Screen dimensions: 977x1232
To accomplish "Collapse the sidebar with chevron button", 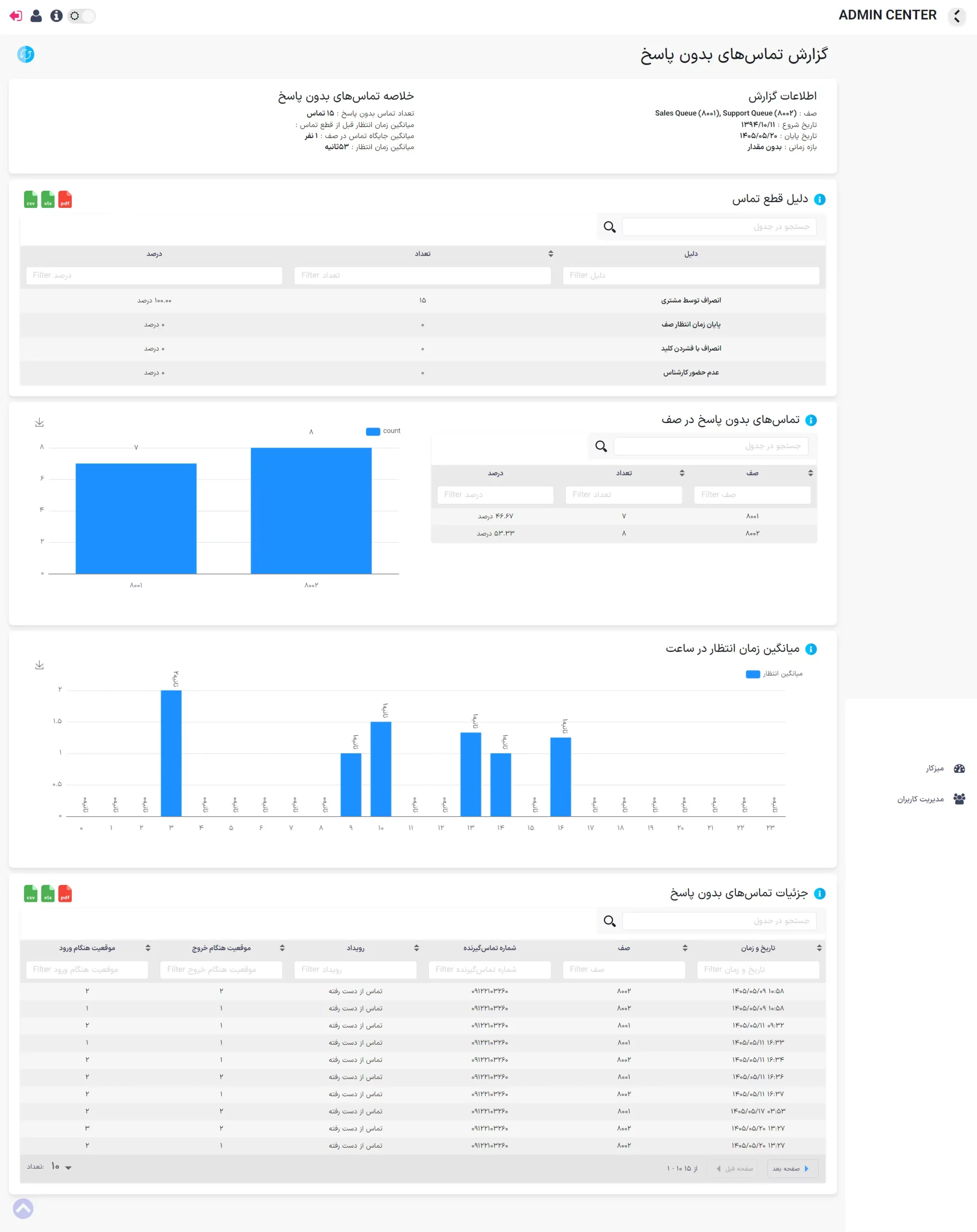I will pyautogui.click(x=956, y=16).
